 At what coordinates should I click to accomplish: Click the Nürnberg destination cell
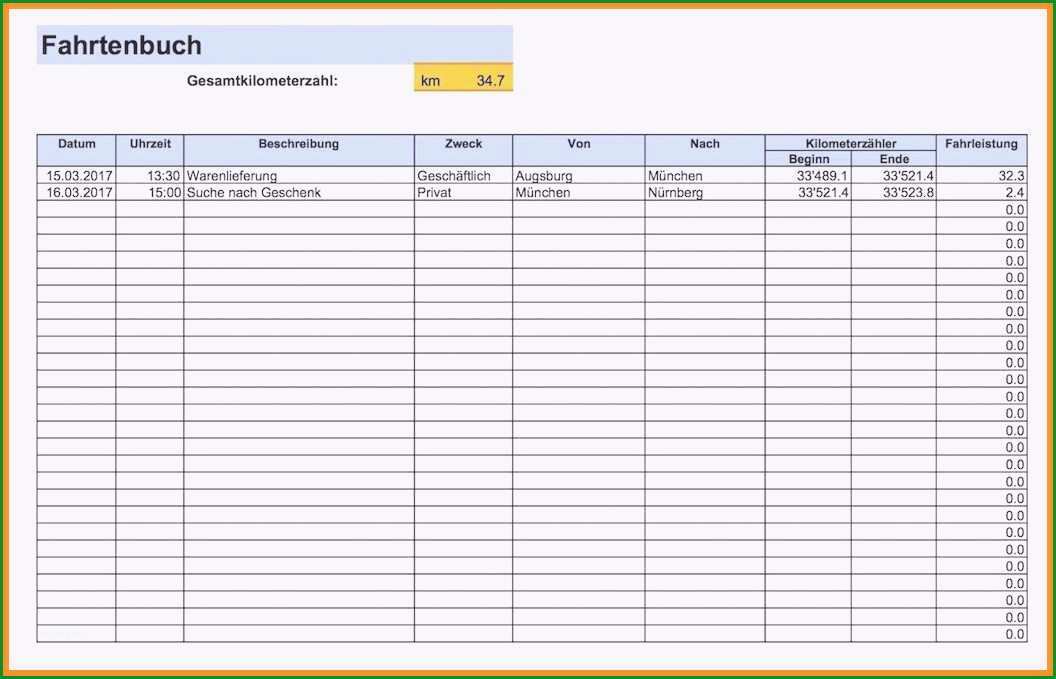(705, 193)
